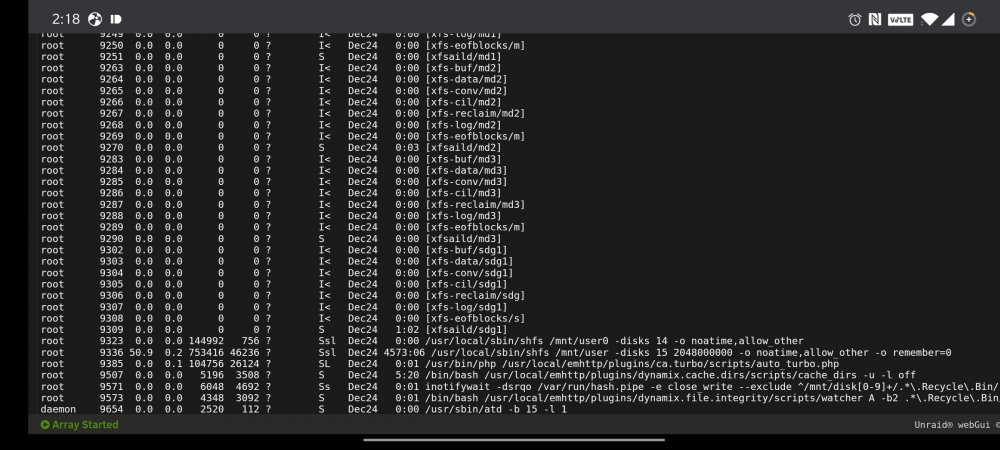This screenshot has height=450, width=1000.
Task: Tap the green Array Started play icon
Action: point(45,425)
